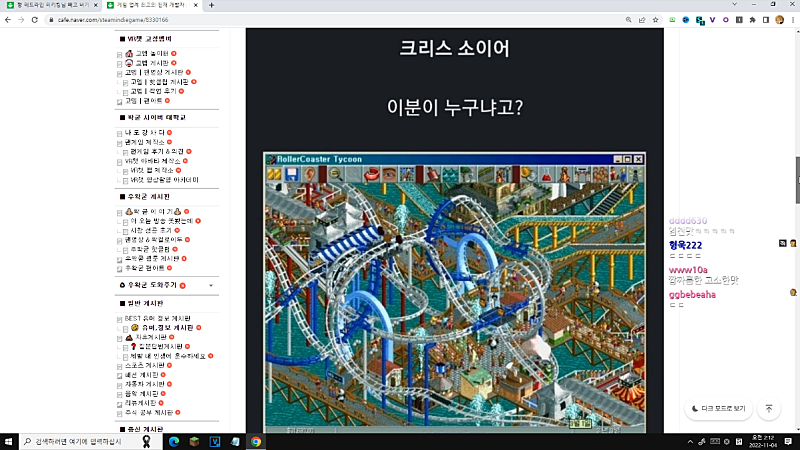The height and width of the screenshot is (450, 800).
Task: Open the 고멤 놀이터 board link
Action: pos(152,54)
